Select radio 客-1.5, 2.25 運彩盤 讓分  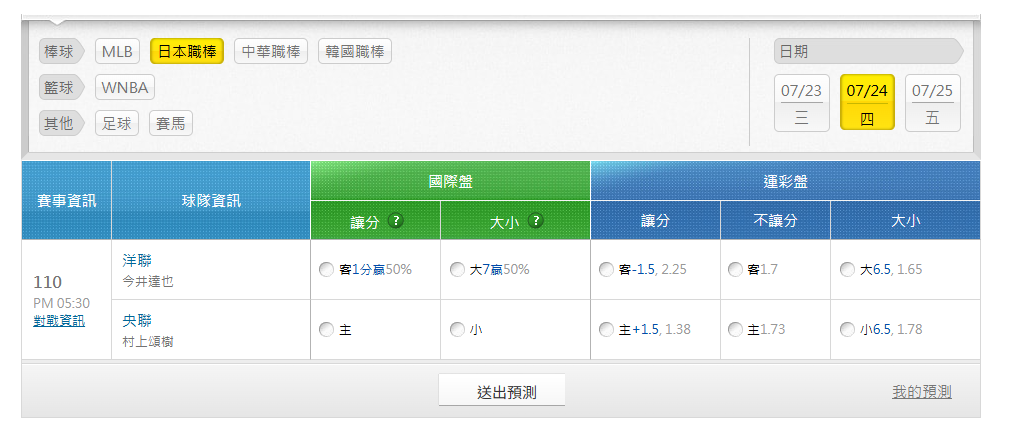coord(606,270)
